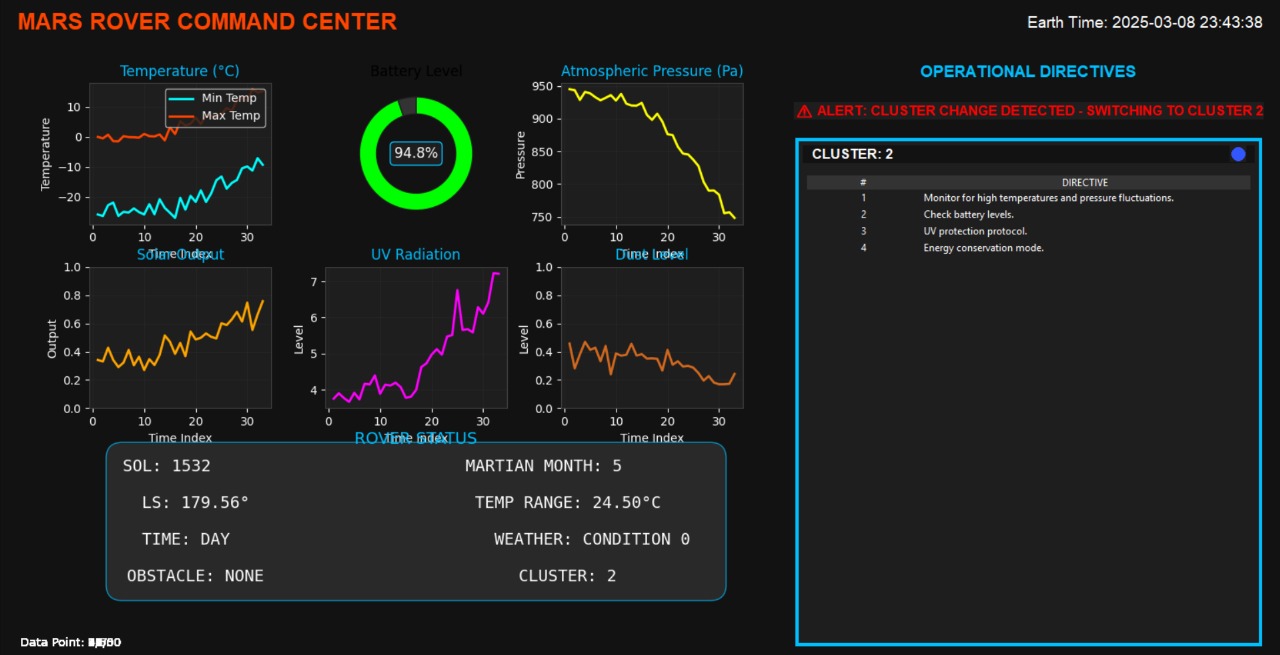Select the Atmospheric Pressure graph
The image size is (1280, 655).
click(x=652, y=153)
